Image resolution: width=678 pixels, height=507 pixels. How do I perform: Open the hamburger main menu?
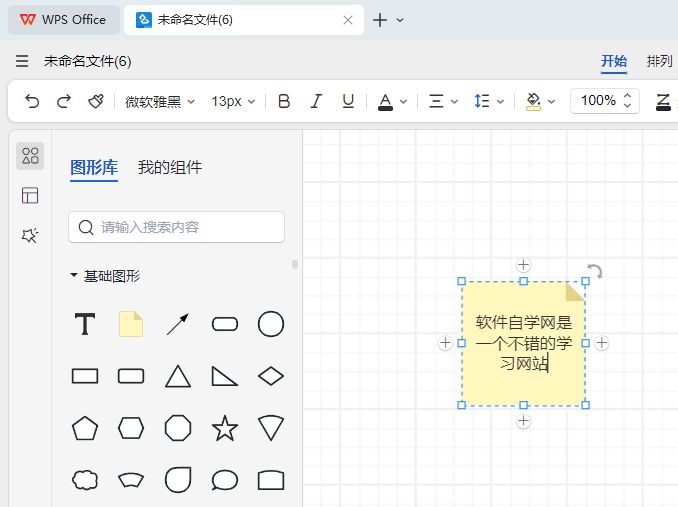pyautogui.click(x=22, y=61)
